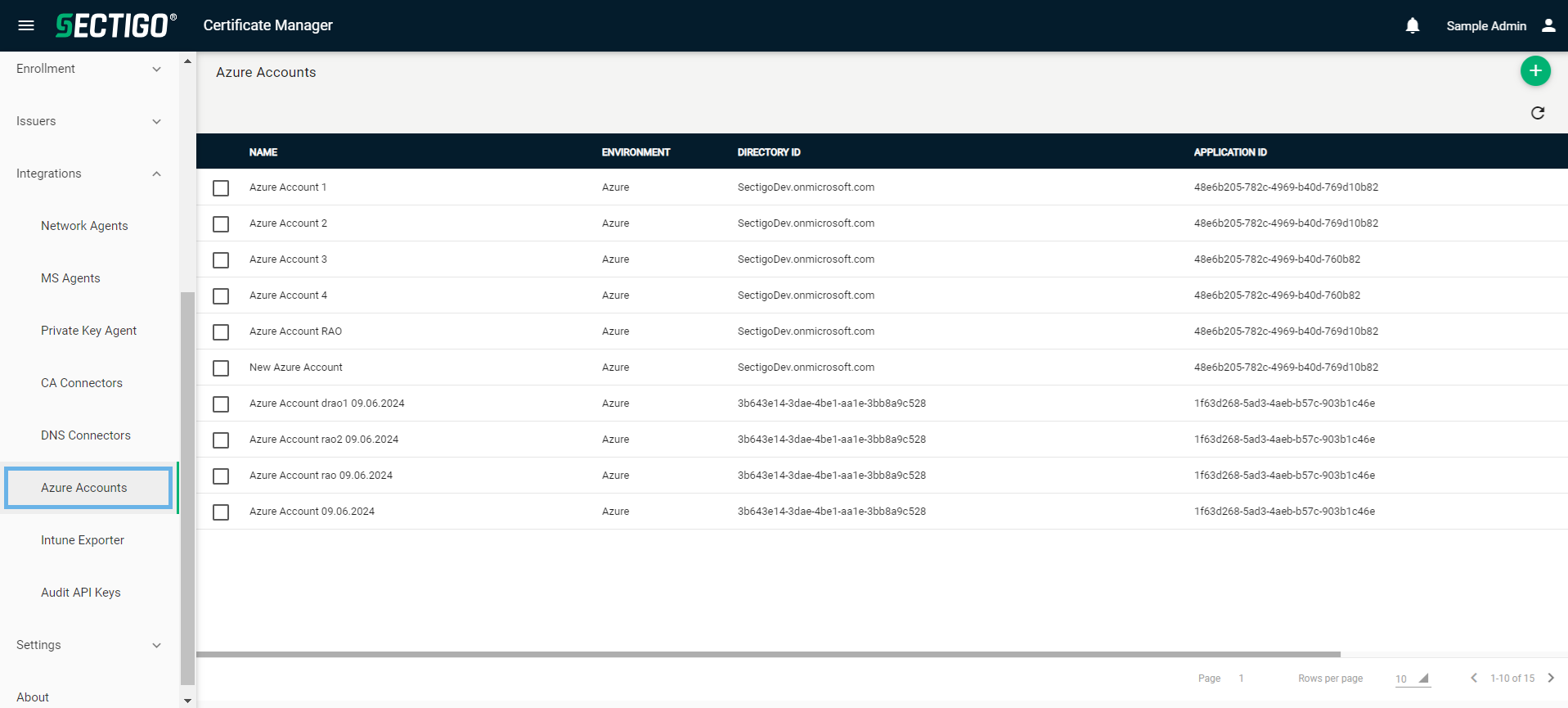Check the box for Azure Account 09.06.2024

pos(221,512)
